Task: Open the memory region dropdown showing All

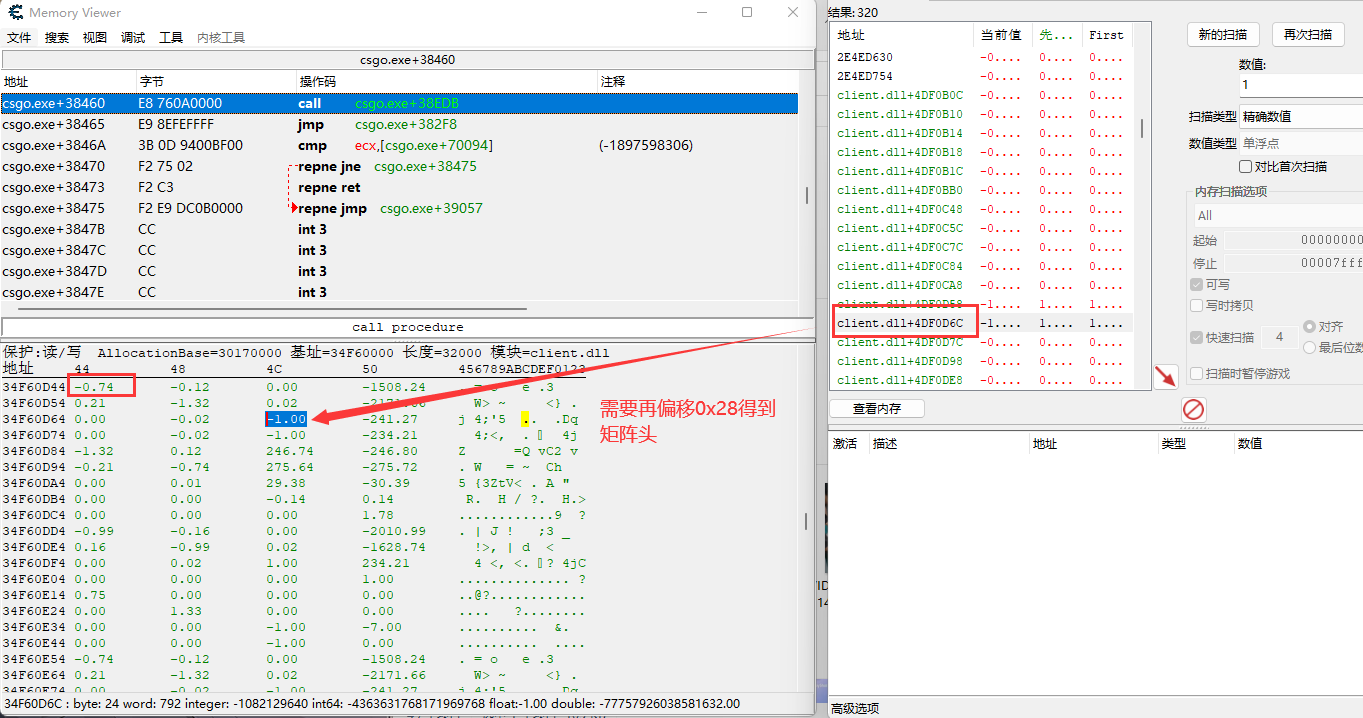Action: click(x=1278, y=215)
